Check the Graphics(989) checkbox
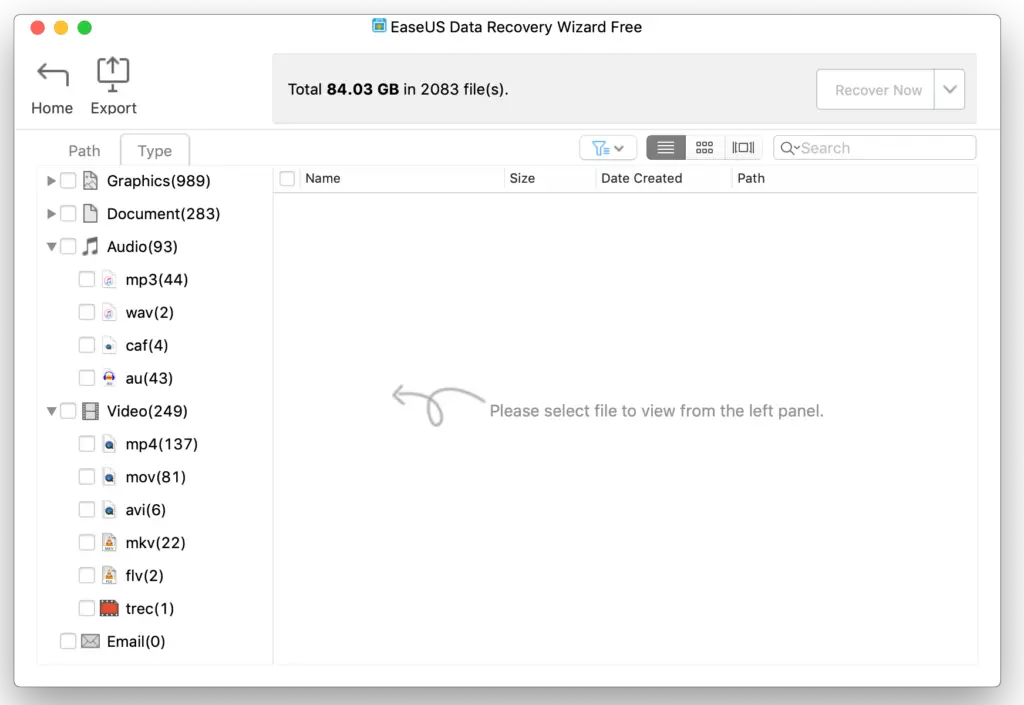The height and width of the screenshot is (705, 1024). 68,181
